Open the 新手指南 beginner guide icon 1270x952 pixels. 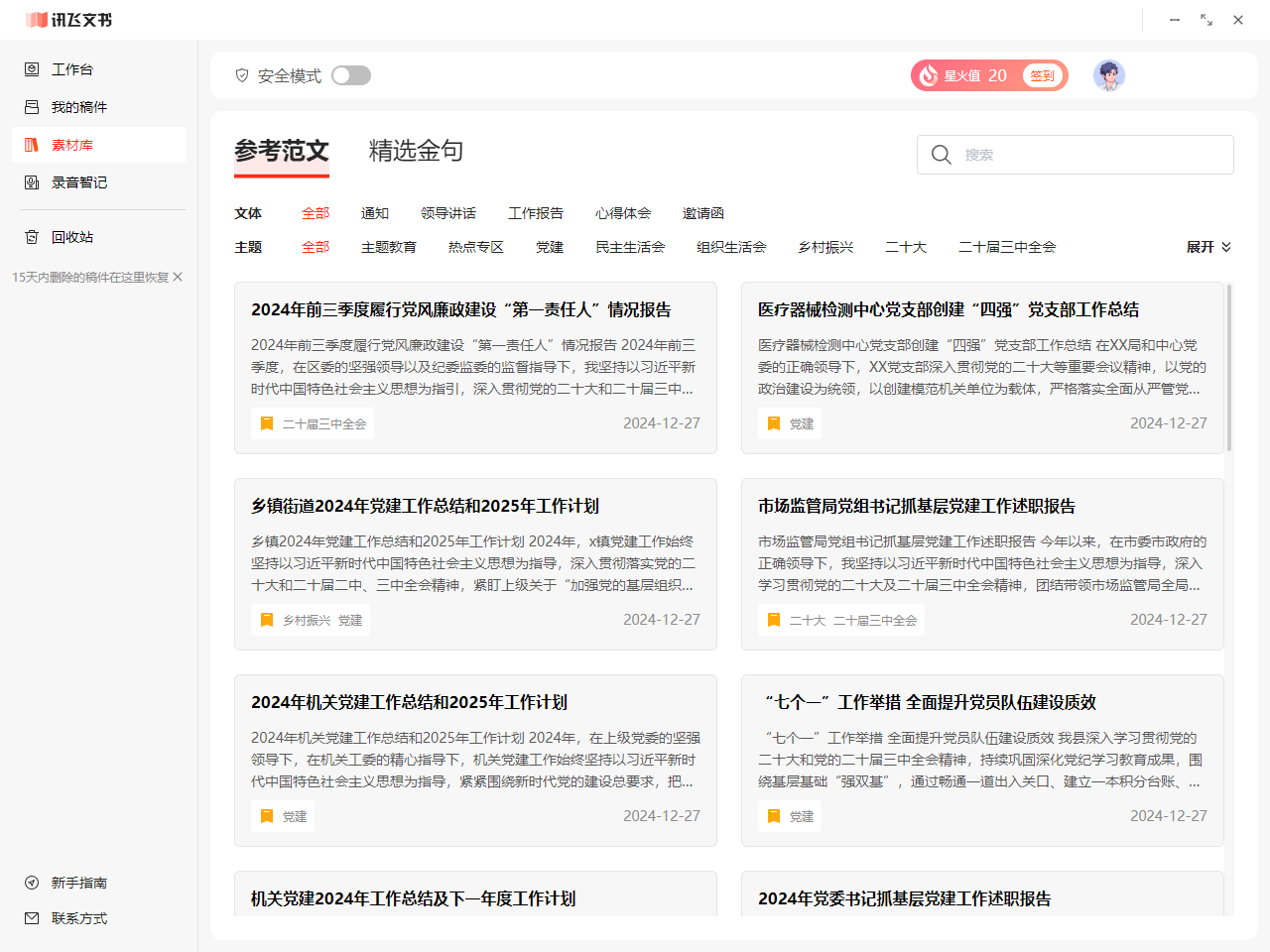pos(32,883)
